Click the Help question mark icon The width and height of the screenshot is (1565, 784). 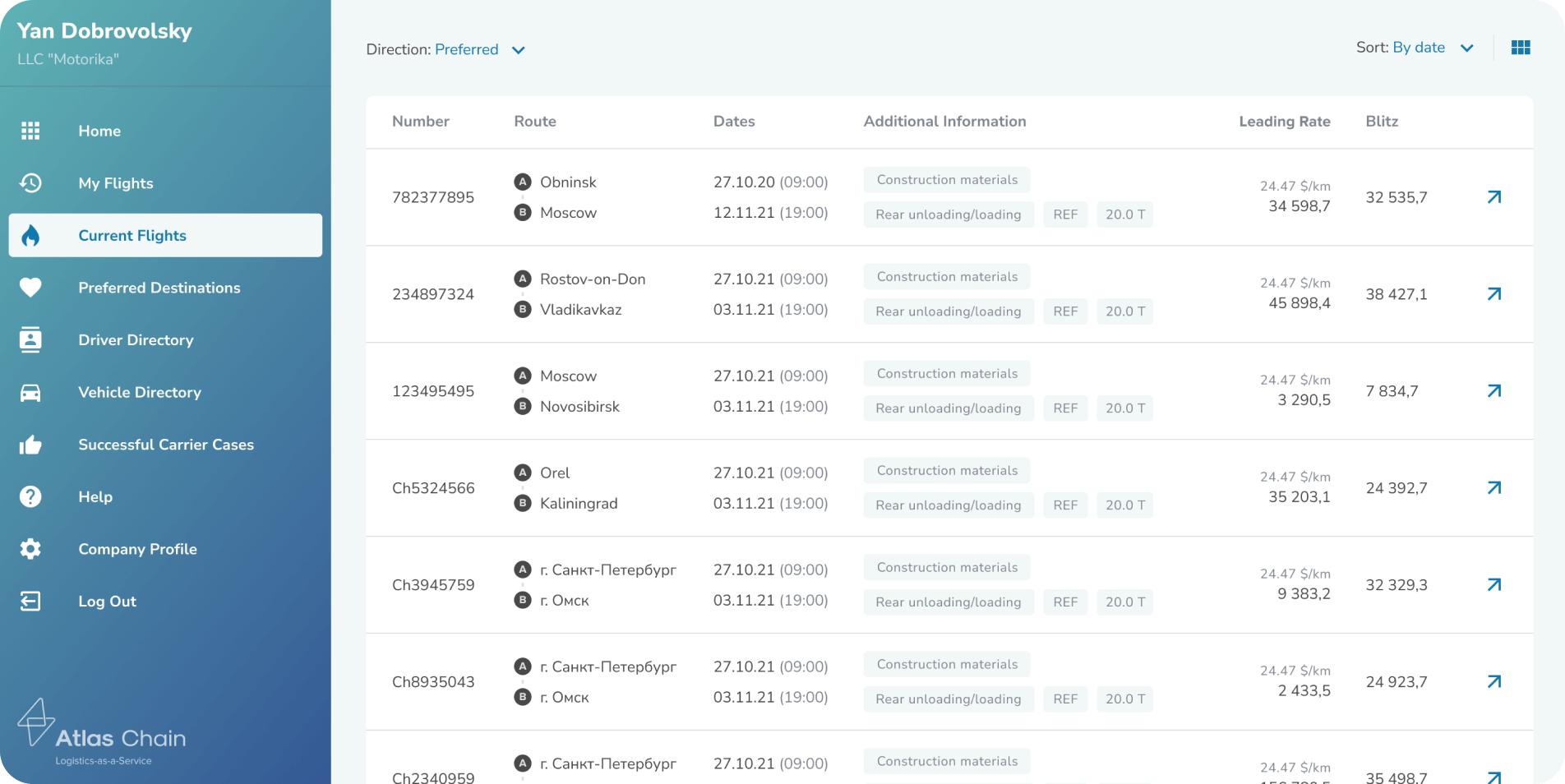click(30, 497)
